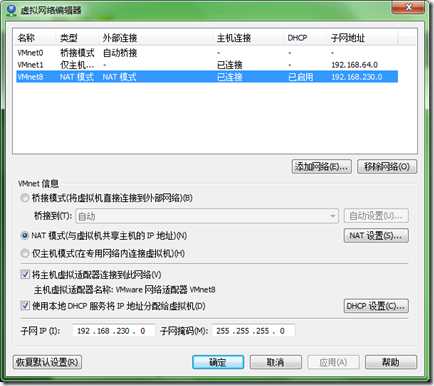Open the 桥接到 dropdown list
The height and width of the screenshot is (386, 434).
pyautogui.click(x=207, y=216)
